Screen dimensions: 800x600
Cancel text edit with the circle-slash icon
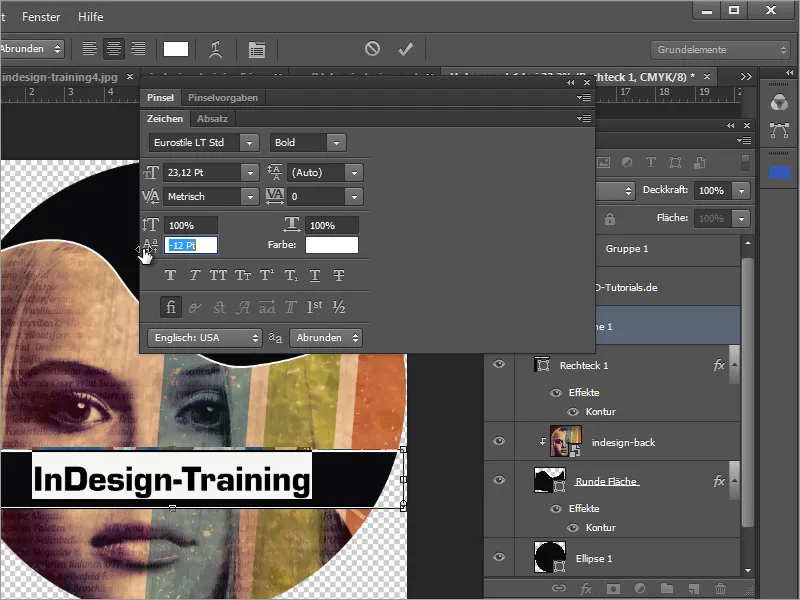click(x=372, y=49)
